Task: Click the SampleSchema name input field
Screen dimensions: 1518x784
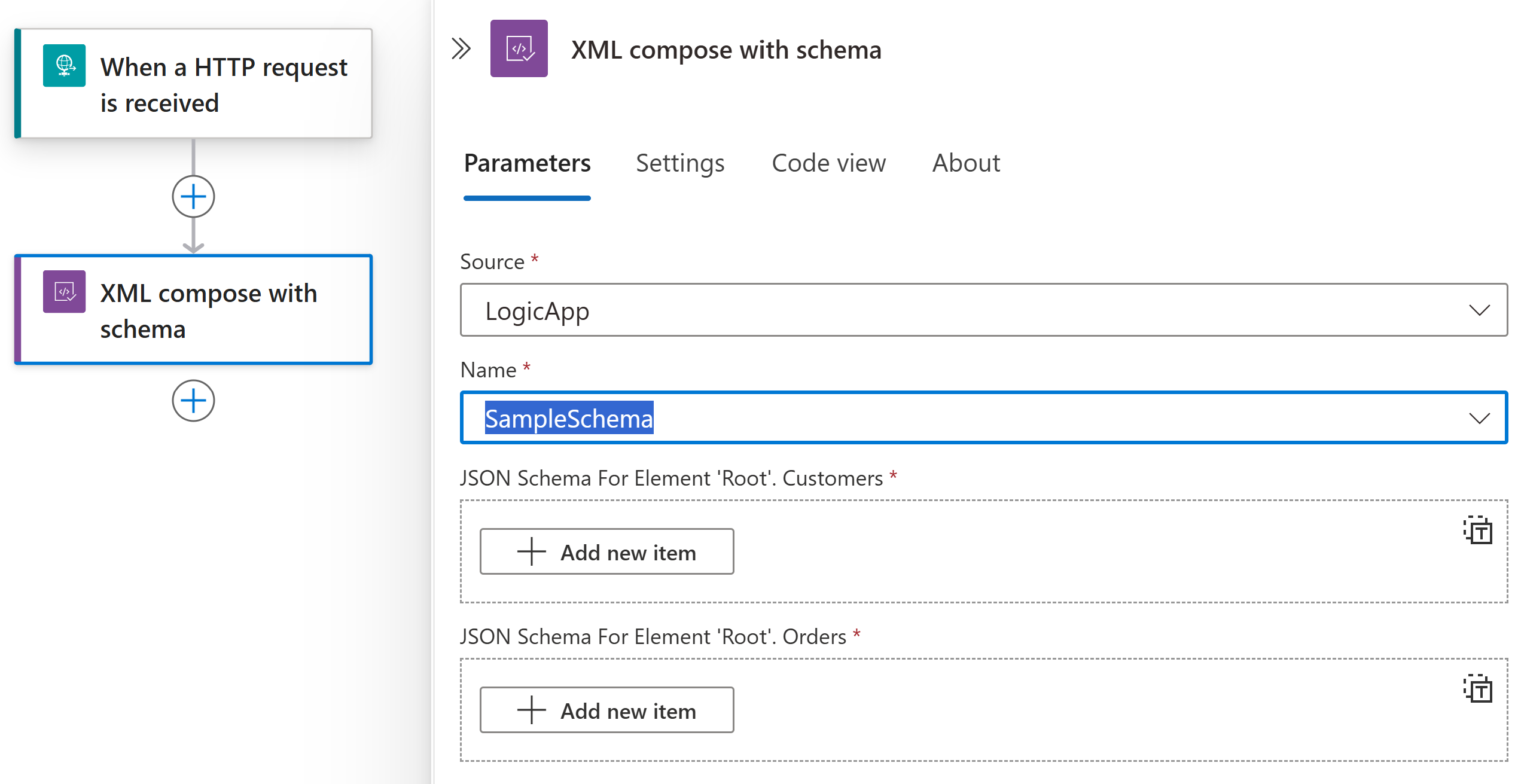Action: tap(984, 418)
